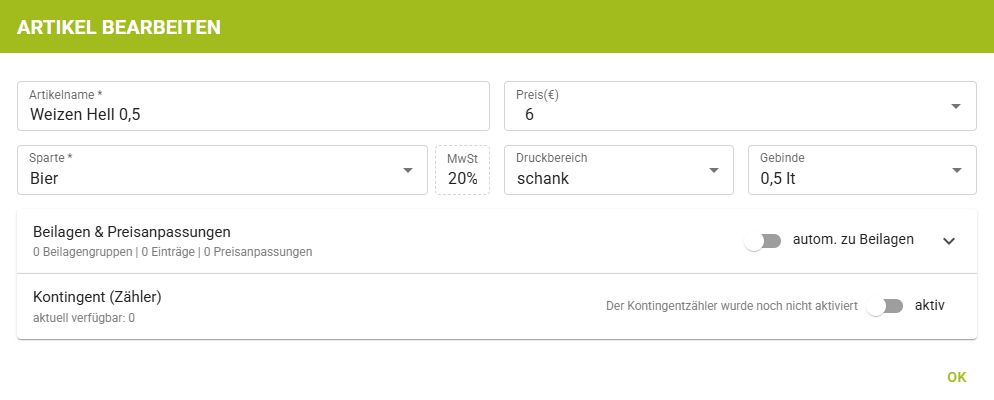Click the aktuell verfügbar: 0 text
994x400 pixels.
point(84,318)
